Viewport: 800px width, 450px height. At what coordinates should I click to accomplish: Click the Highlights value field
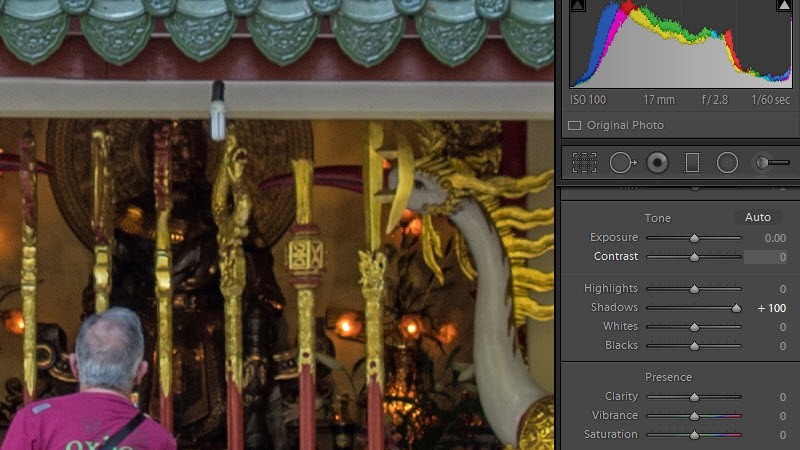point(783,289)
